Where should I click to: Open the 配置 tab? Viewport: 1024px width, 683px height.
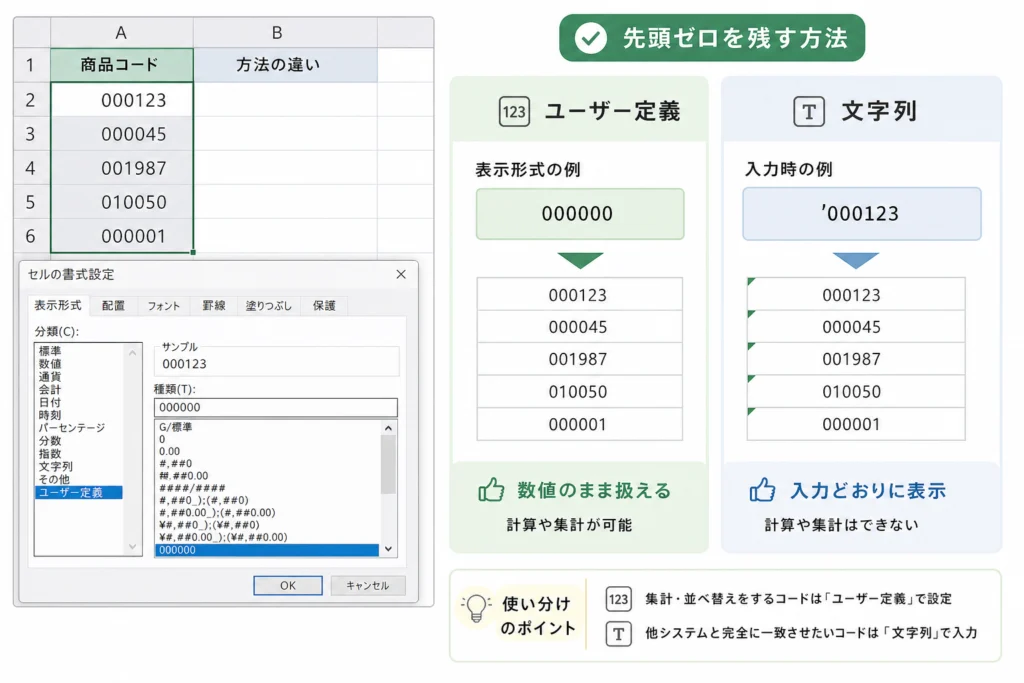(x=113, y=306)
